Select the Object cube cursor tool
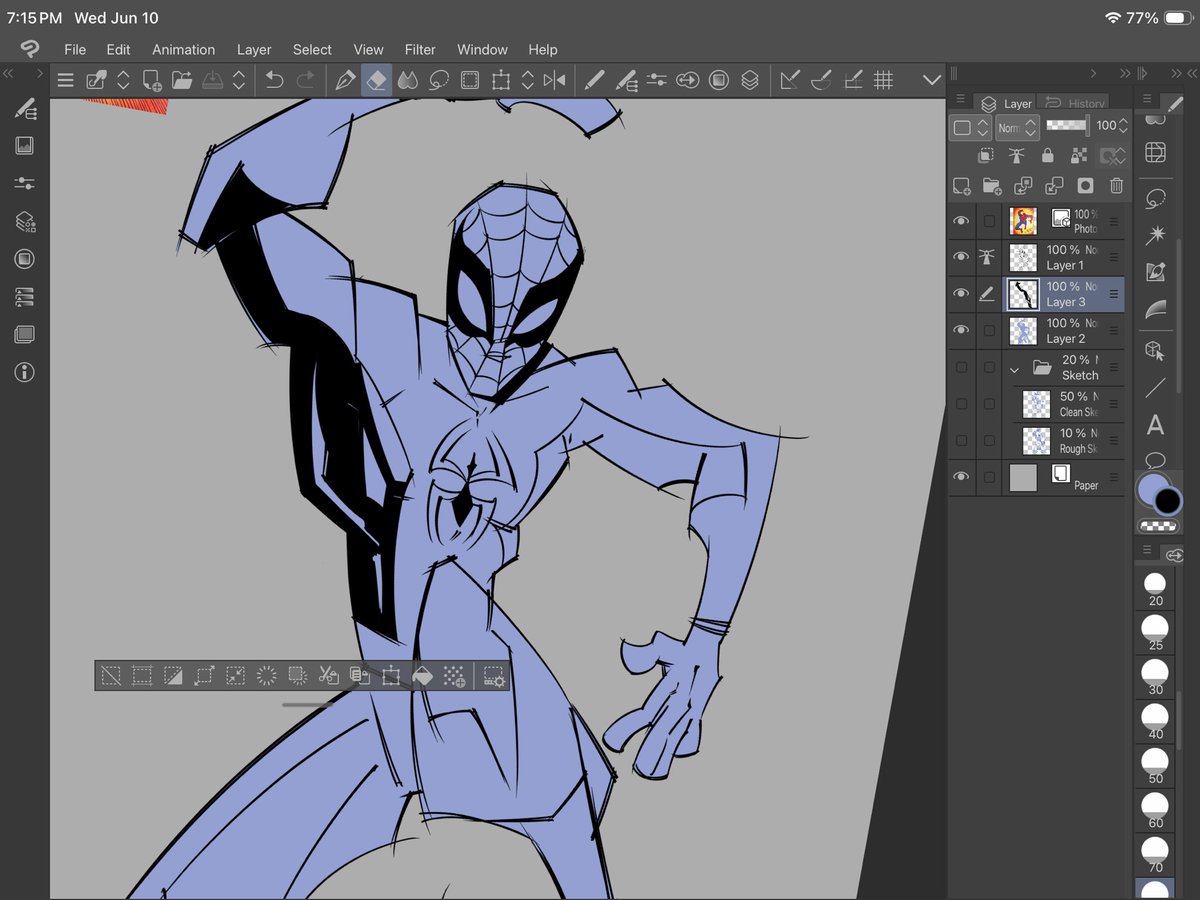This screenshot has width=1200, height=900. point(1155,350)
